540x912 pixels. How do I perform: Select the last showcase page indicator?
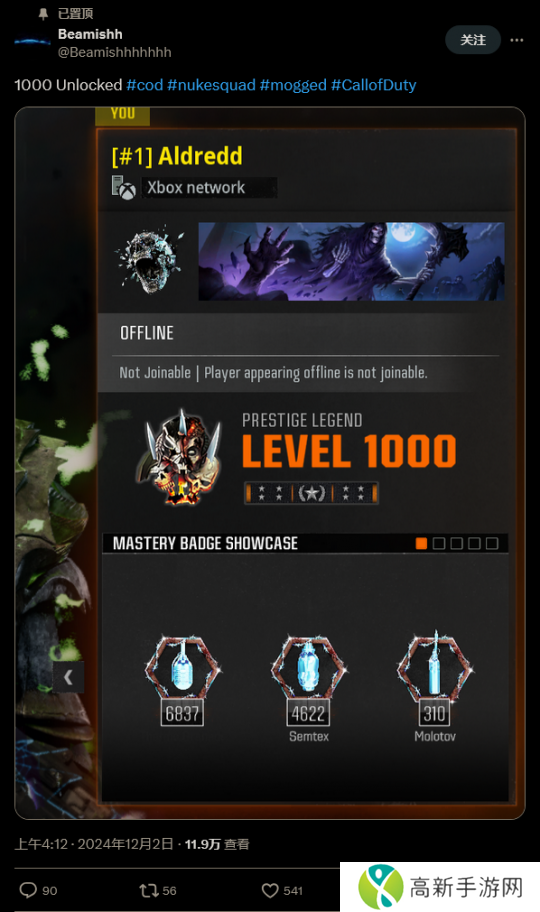pos(492,543)
